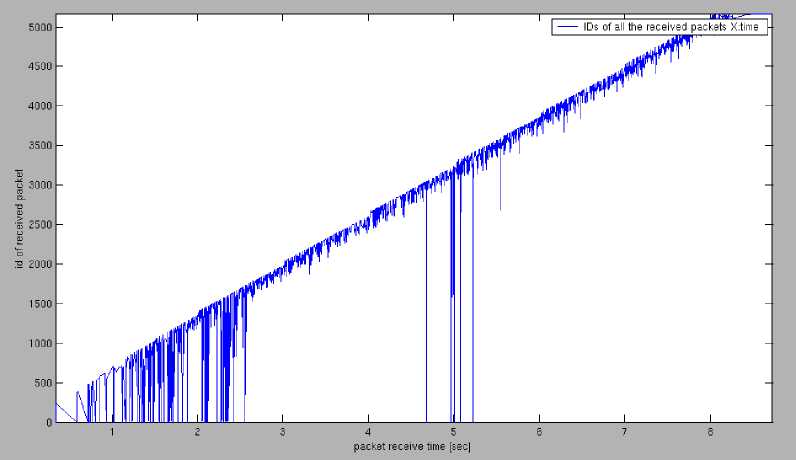The width and height of the screenshot is (796, 460).
Task: Click x-axis tick label 1
Action: [x=112, y=432]
